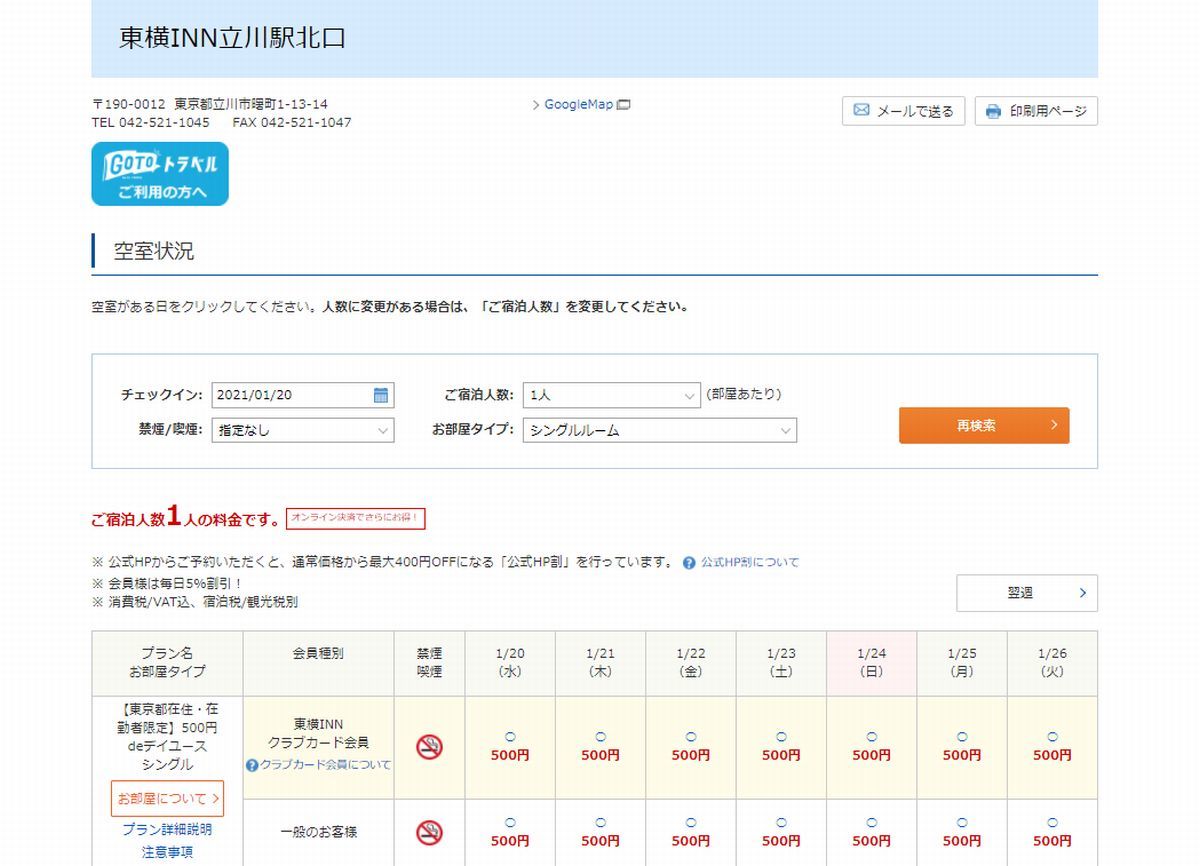
Task: Select general guest 500円 on 1/24
Action: 871,841
